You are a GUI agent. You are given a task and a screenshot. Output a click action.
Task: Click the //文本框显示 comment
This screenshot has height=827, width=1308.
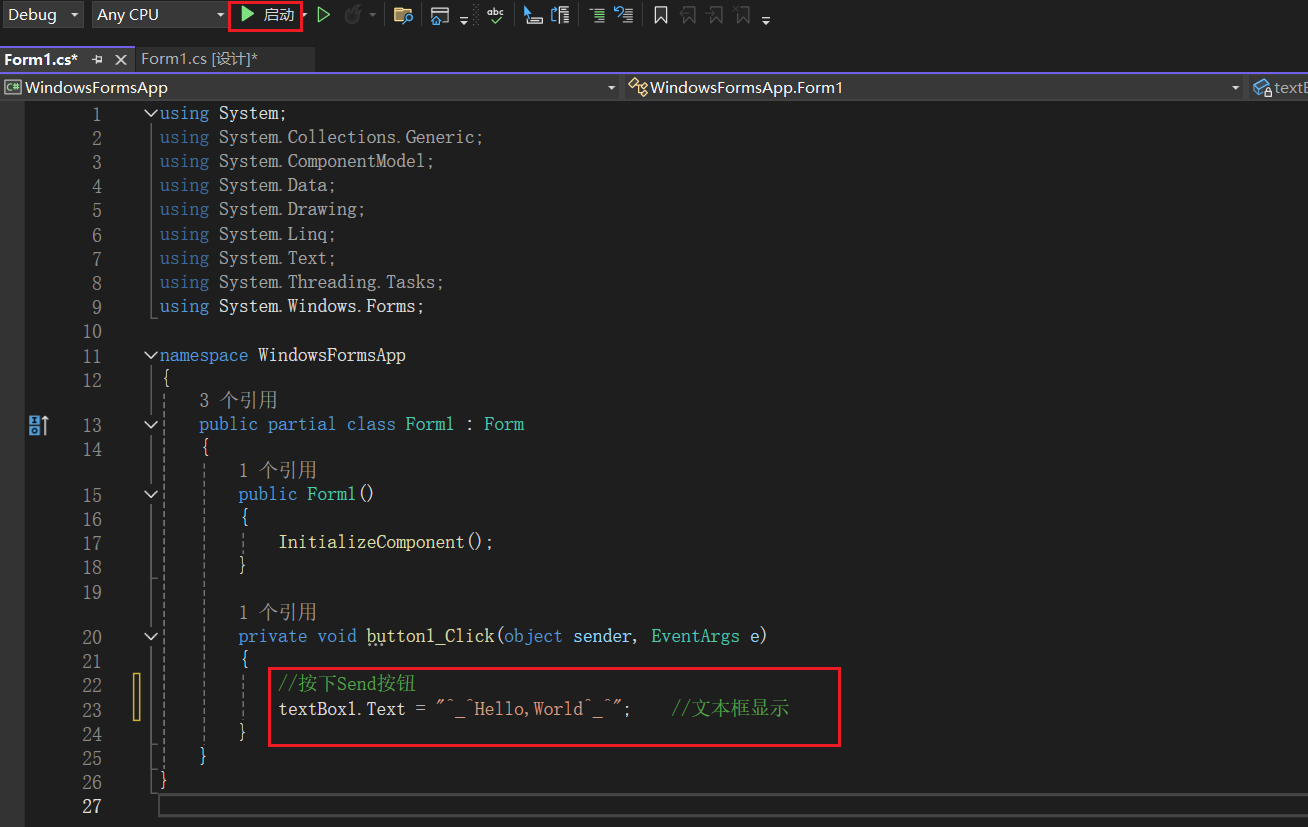730,709
